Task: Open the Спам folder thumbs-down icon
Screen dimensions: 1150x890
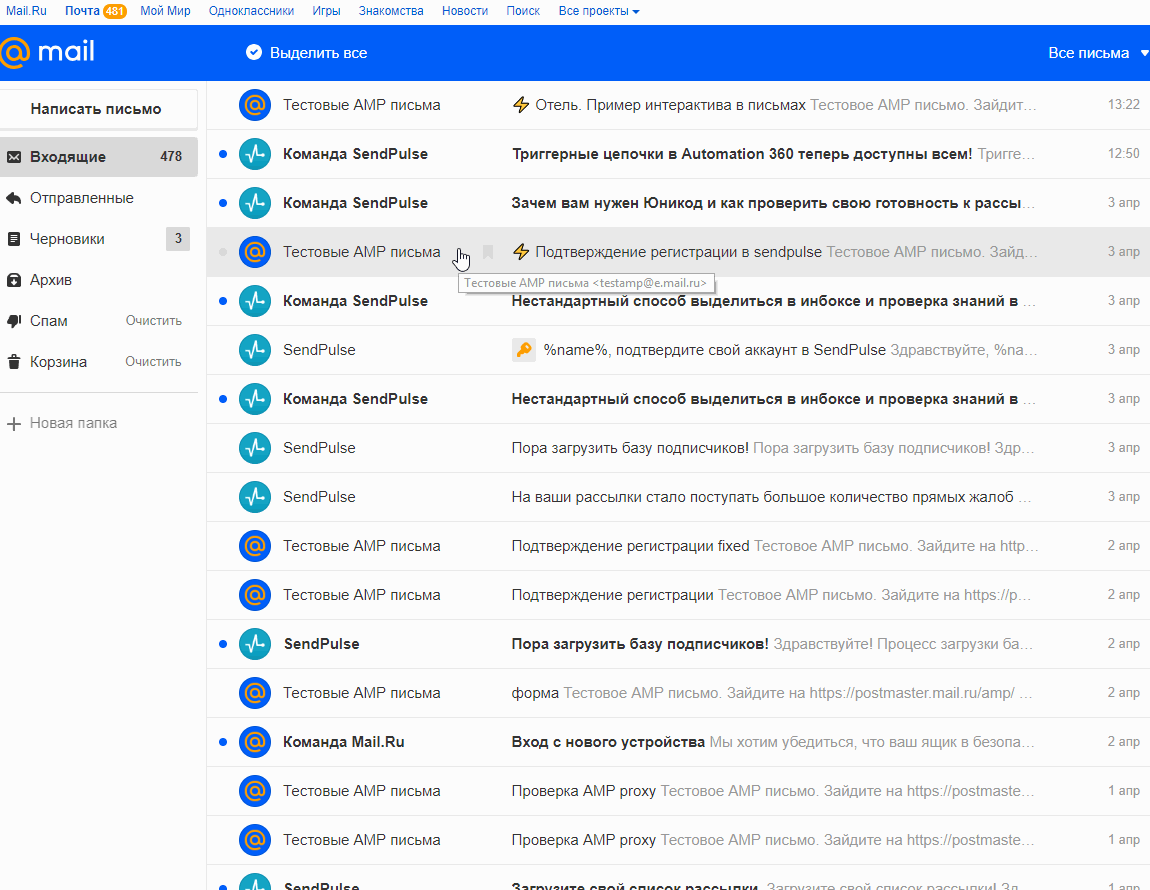Action: pyautogui.click(x=14, y=321)
